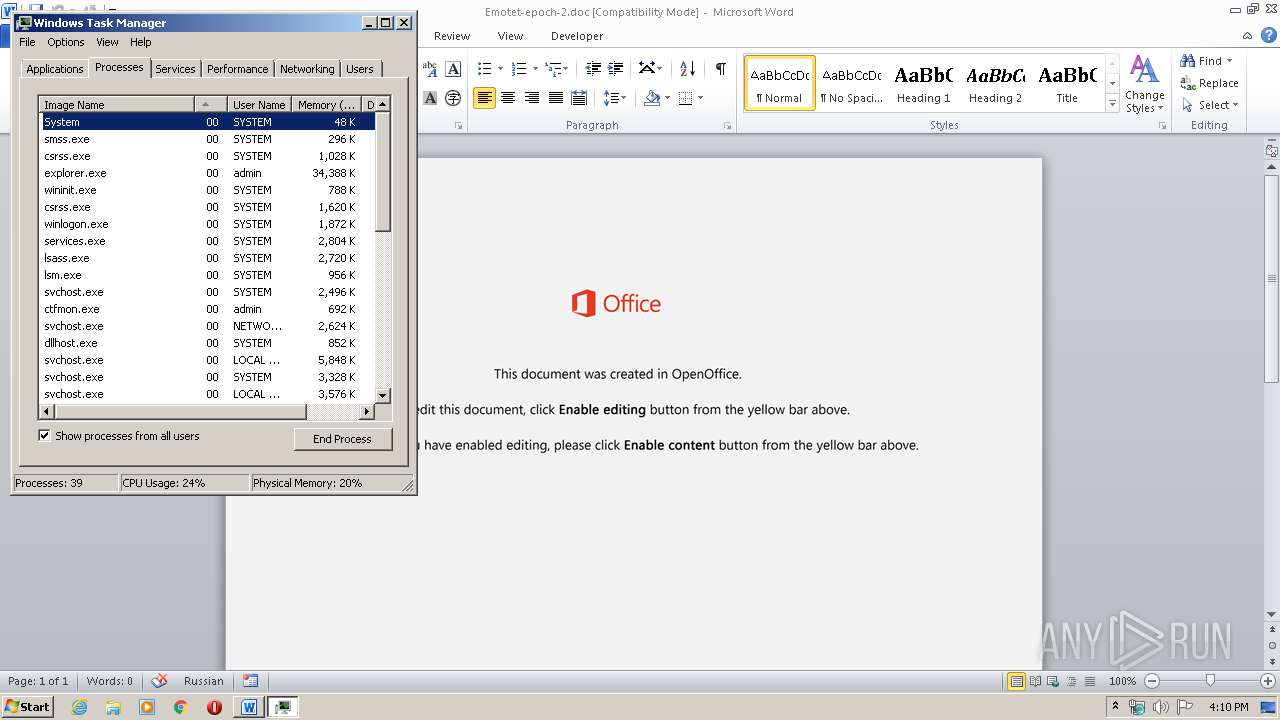Viewport: 1280px width, 720px height.
Task: Click the Sort A-Z icon
Action: coord(687,68)
